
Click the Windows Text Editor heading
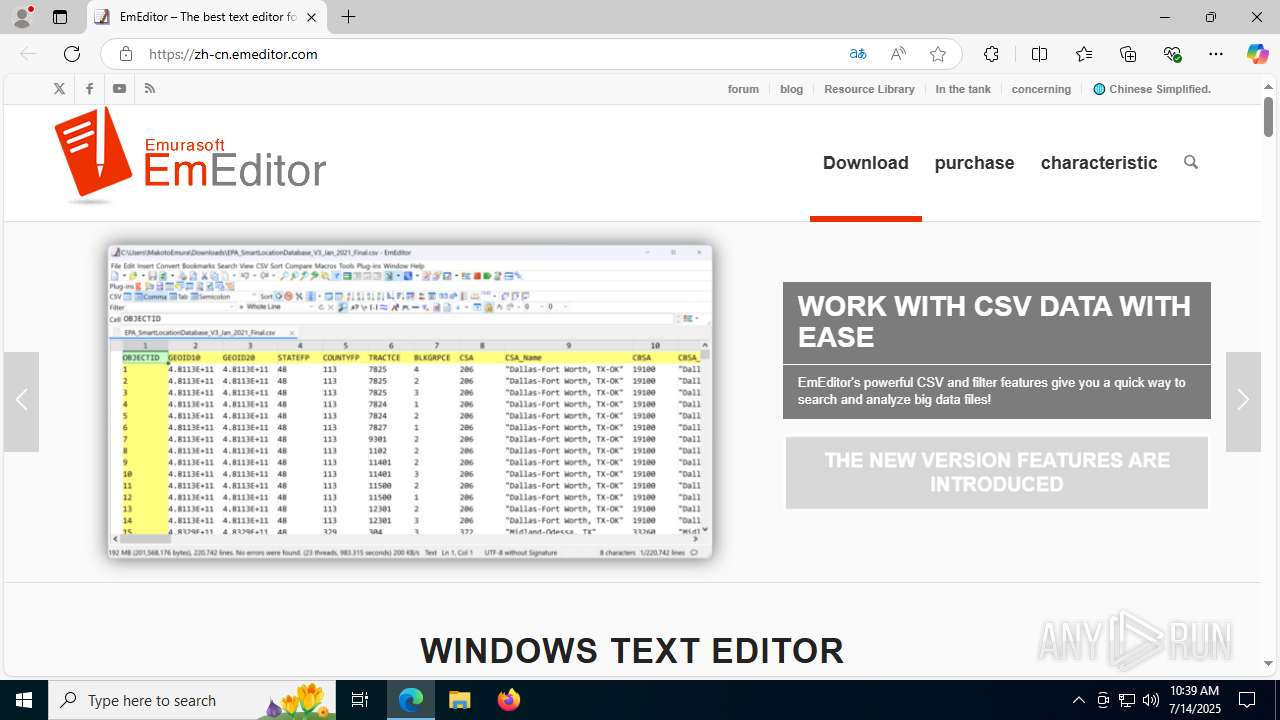pyautogui.click(x=632, y=651)
